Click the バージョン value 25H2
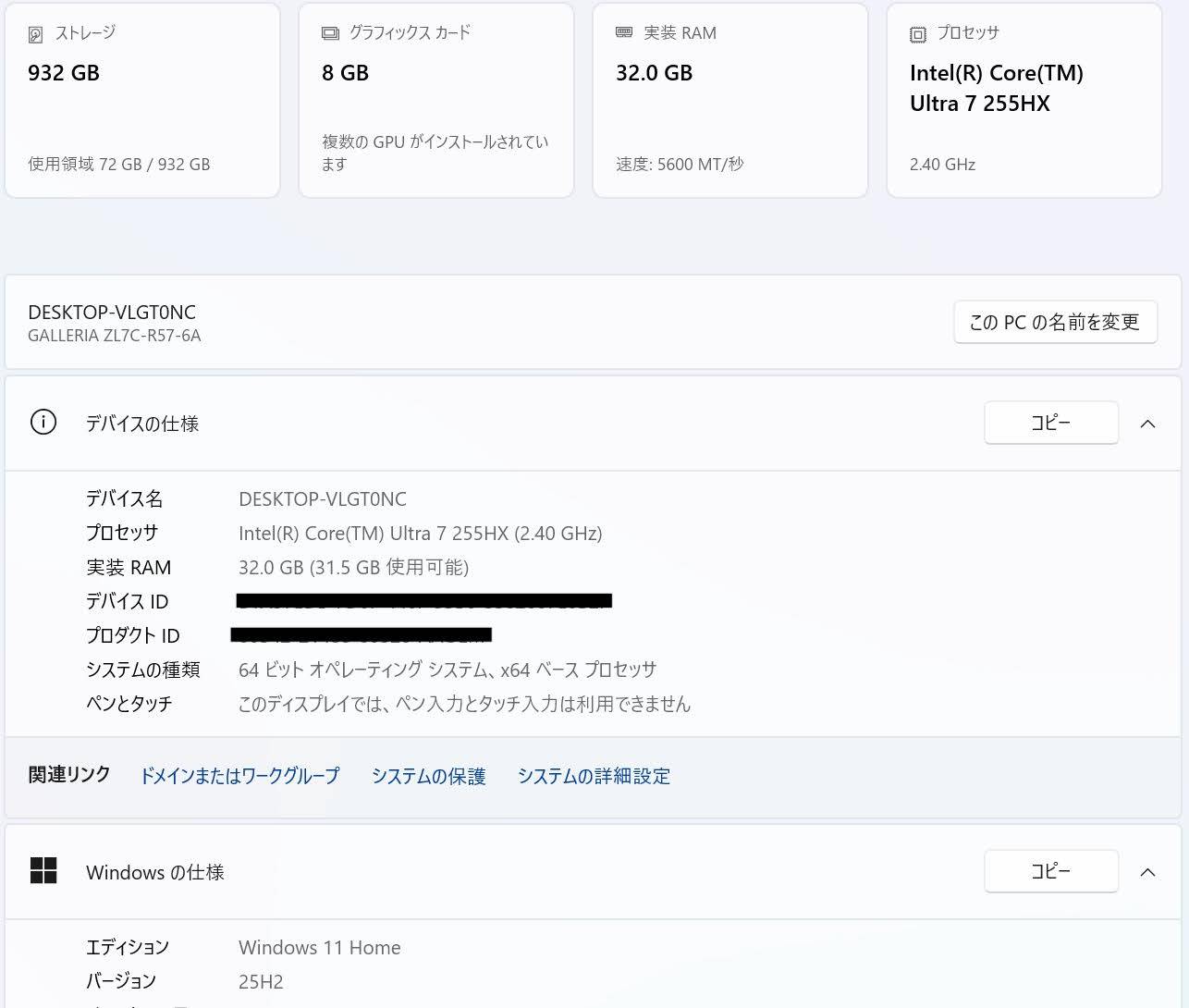This screenshot has width=1189, height=1008. pyautogui.click(x=261, y=982)
